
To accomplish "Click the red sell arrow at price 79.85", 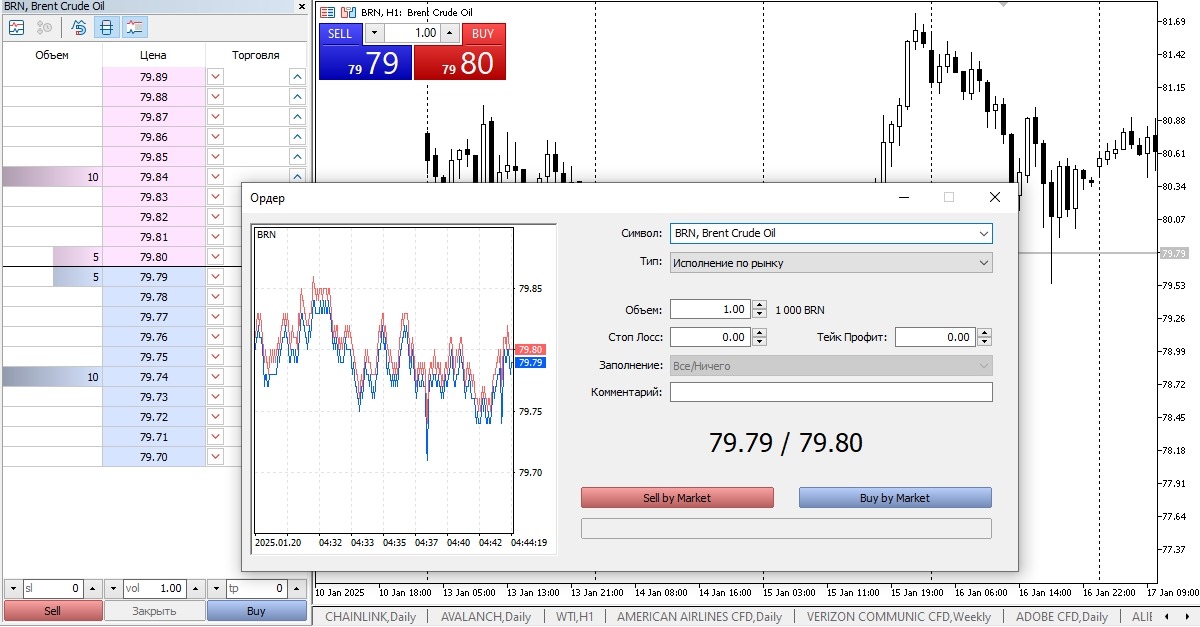I will 215,157.
